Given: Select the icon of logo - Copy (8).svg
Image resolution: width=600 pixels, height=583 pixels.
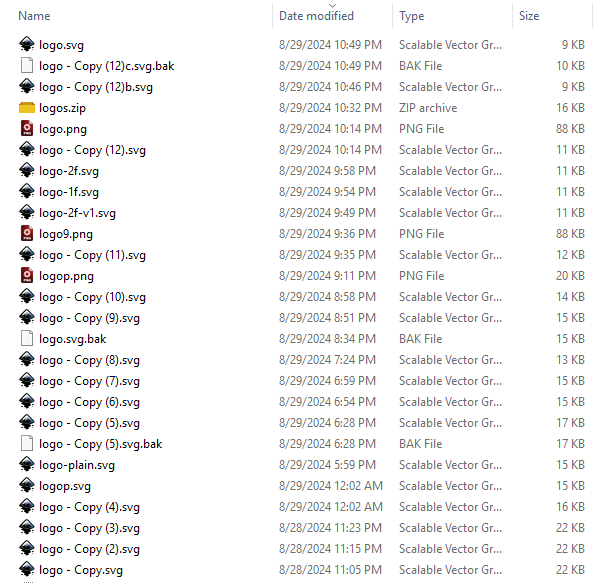Looking at the screenshot, I should (27, 360).
